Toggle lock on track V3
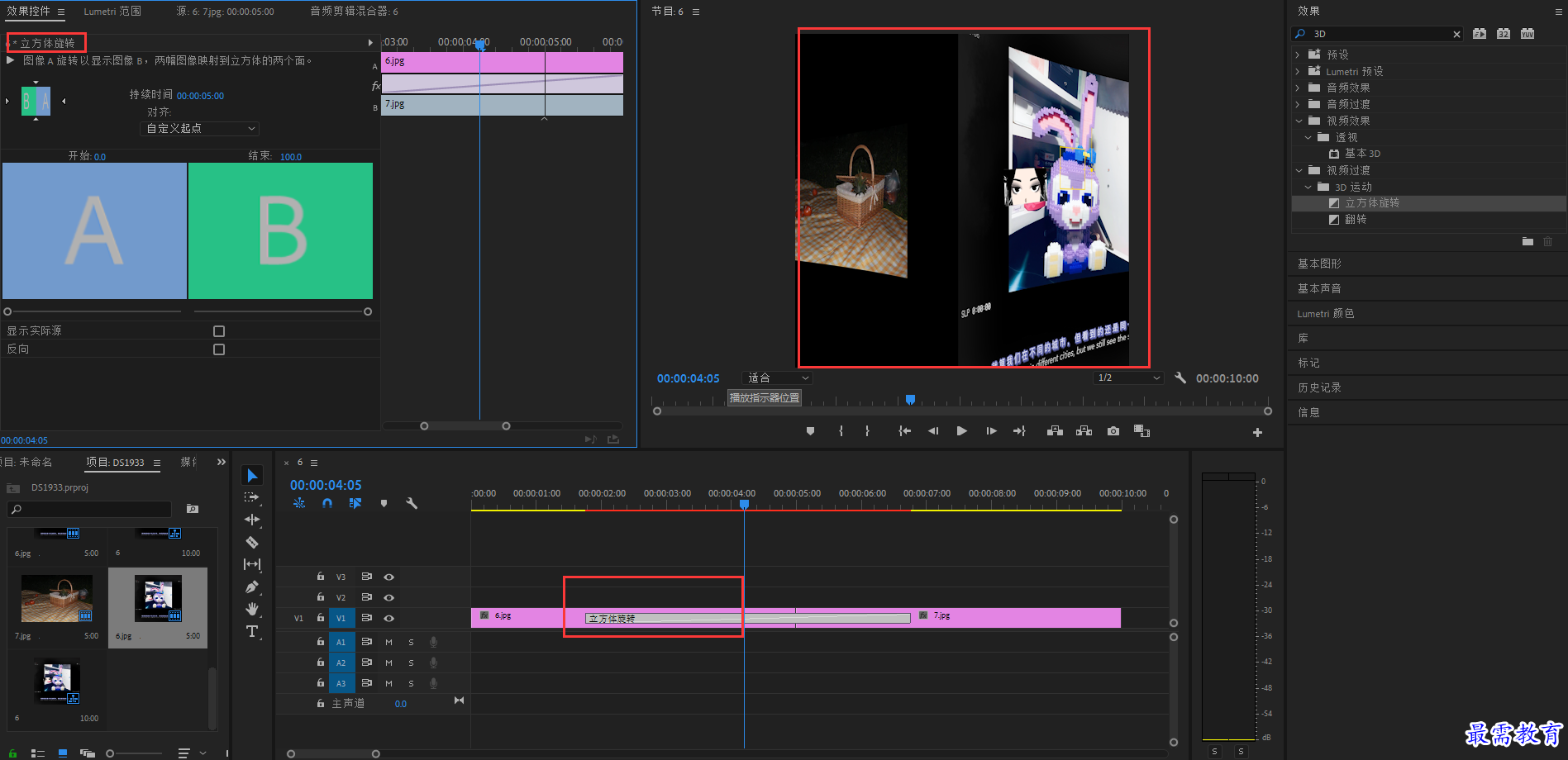The width and height of the screenshot is (1568, 760). [x=321, y=577]
